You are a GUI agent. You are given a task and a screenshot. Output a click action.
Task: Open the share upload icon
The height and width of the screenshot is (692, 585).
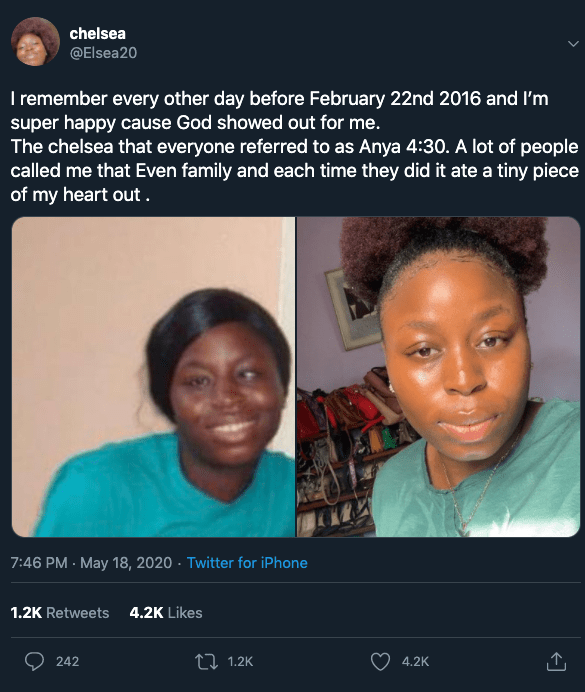pos(556,661)
